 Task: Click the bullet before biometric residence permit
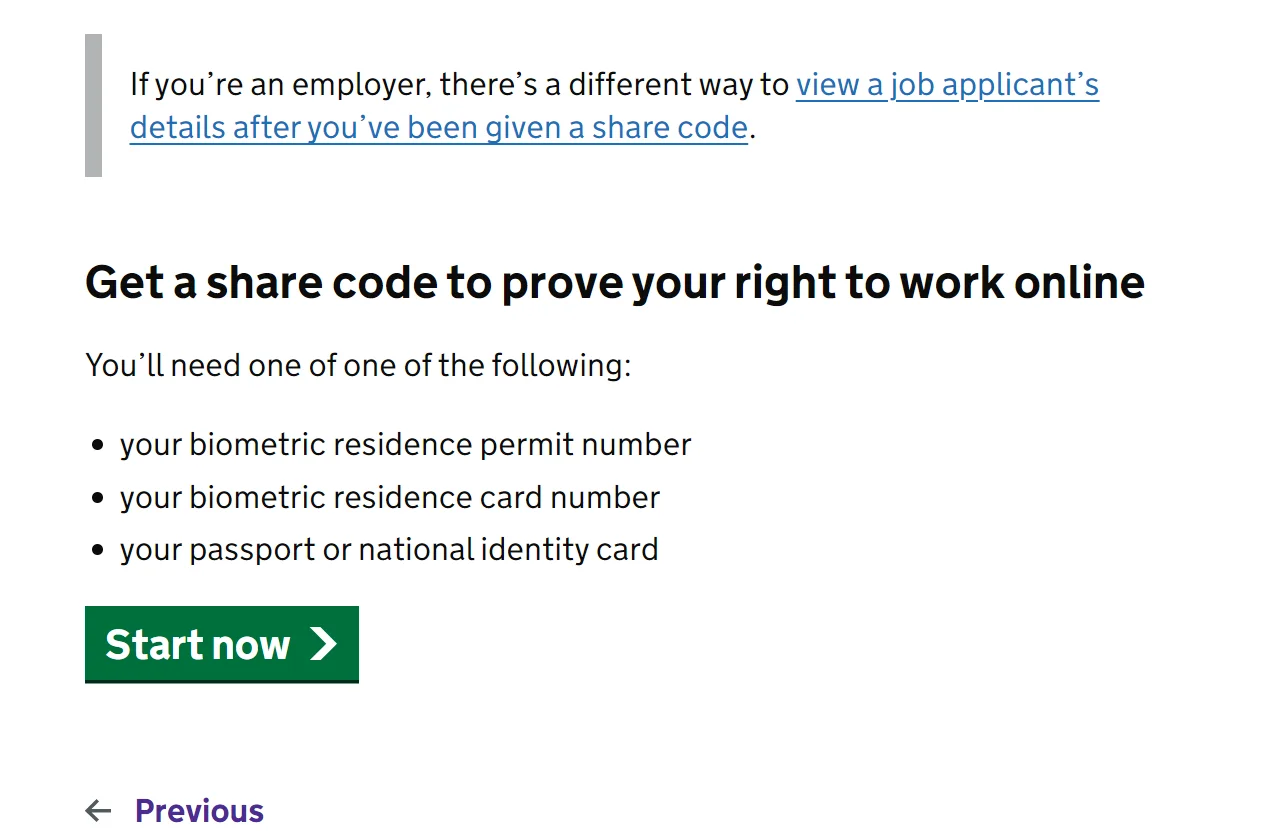(x=97, y=445)
